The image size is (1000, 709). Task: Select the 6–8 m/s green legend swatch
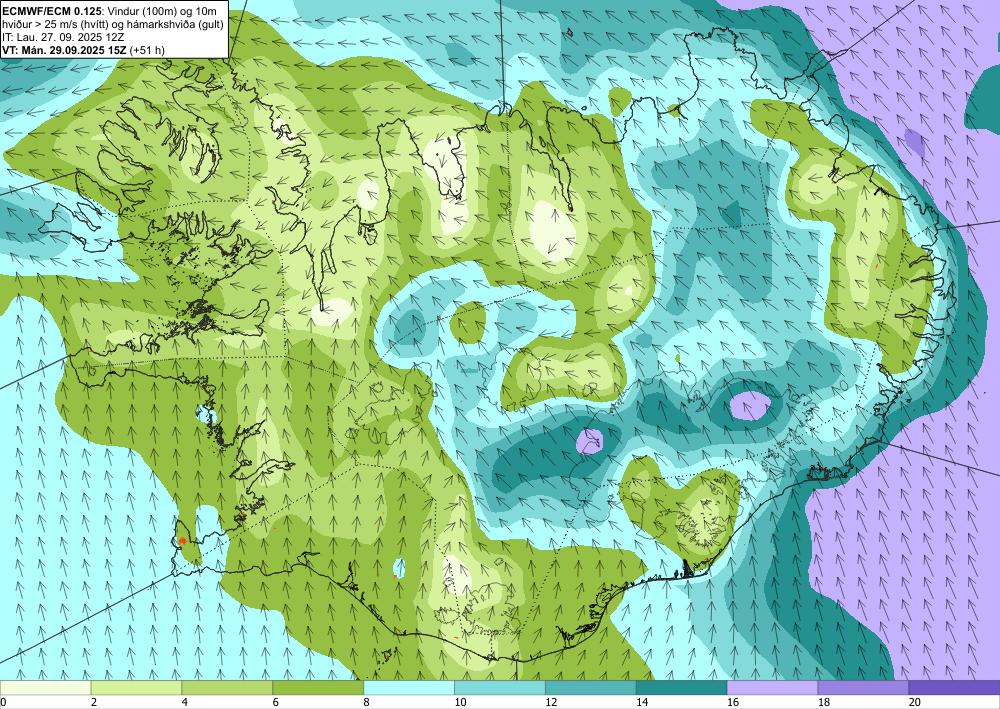(318, 688)
